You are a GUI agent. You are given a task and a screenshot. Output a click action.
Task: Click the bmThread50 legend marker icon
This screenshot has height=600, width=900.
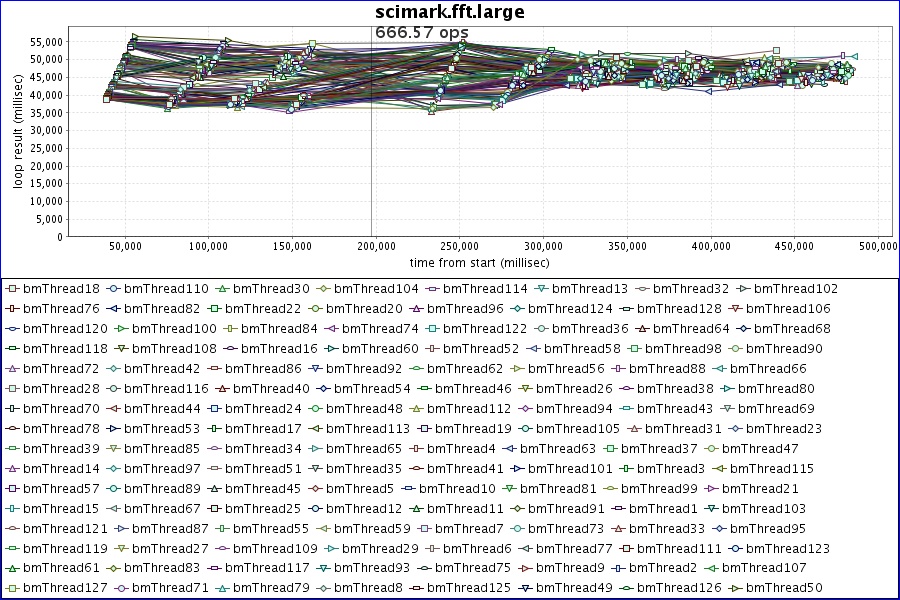(x=736, y=588)
